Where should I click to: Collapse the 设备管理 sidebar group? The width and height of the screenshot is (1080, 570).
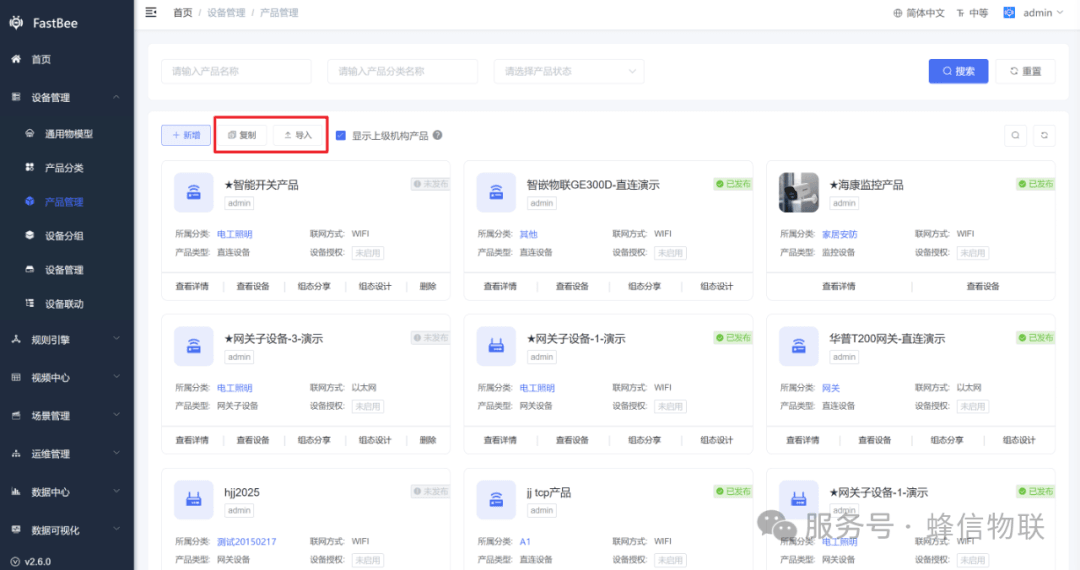click(x=67, y=97)
